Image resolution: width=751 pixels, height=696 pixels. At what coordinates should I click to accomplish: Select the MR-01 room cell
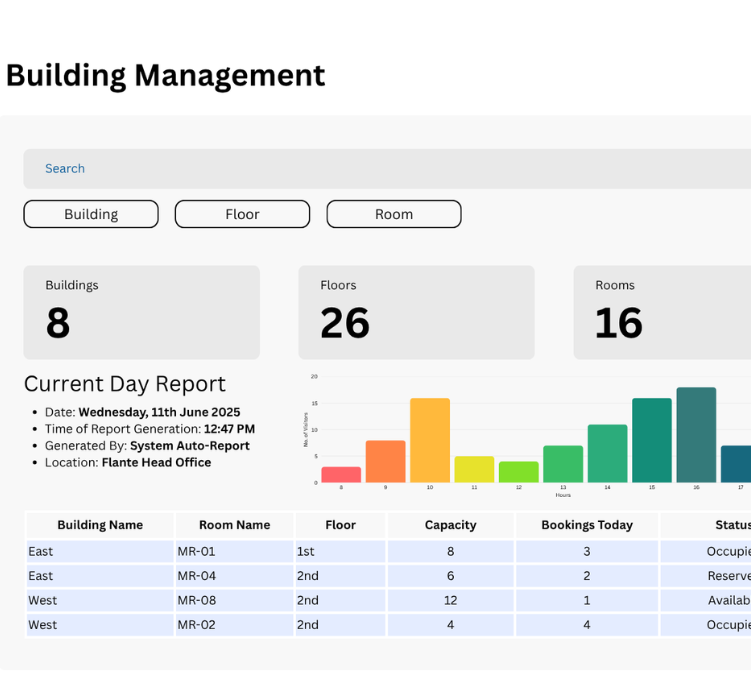[x=235, y=551]
